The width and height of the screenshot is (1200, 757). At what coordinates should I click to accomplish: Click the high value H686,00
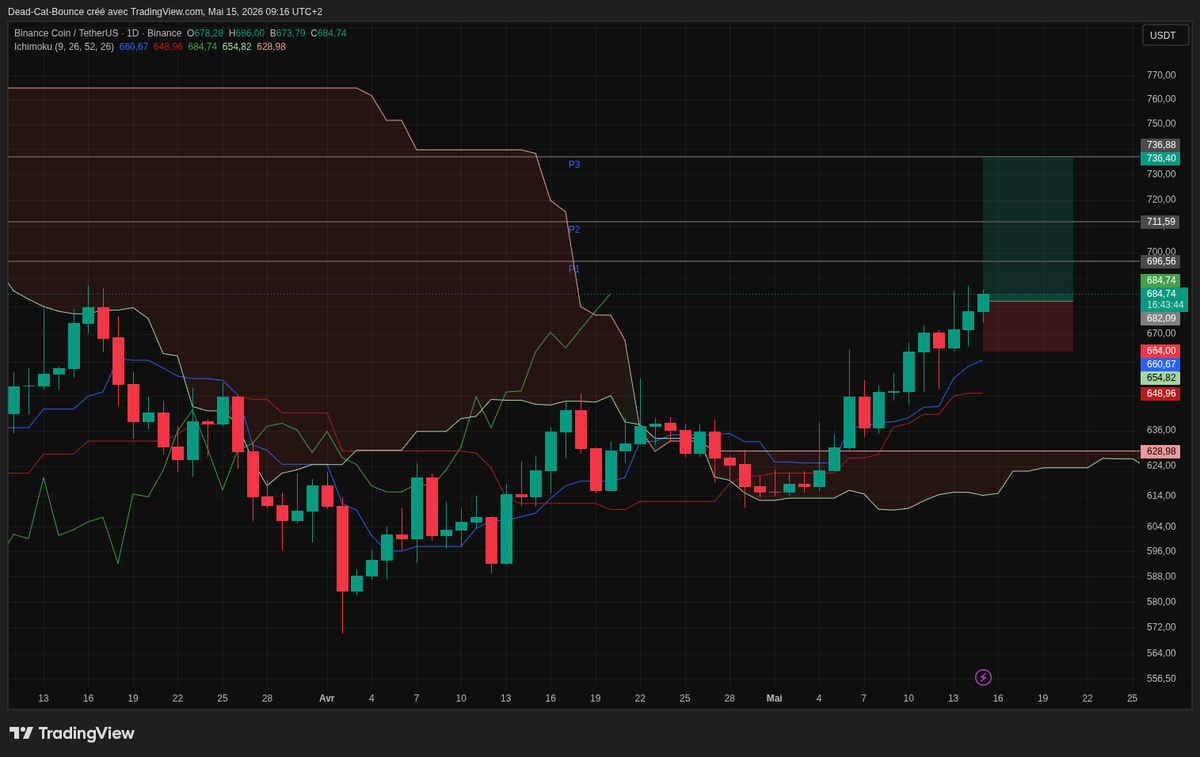246,33
